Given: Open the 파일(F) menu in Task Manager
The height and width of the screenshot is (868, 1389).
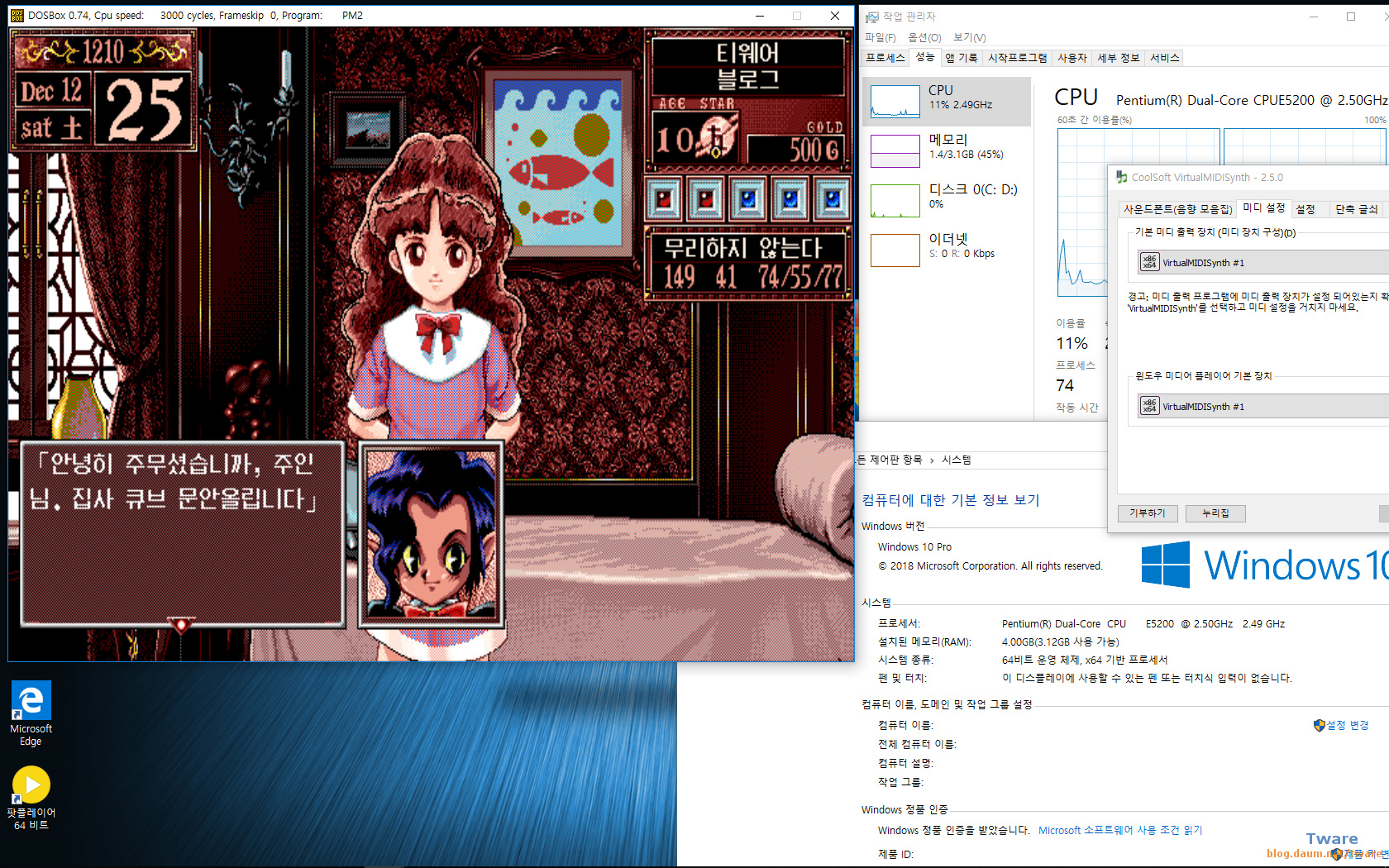Looking at the screenshot, I should [880, 37].
